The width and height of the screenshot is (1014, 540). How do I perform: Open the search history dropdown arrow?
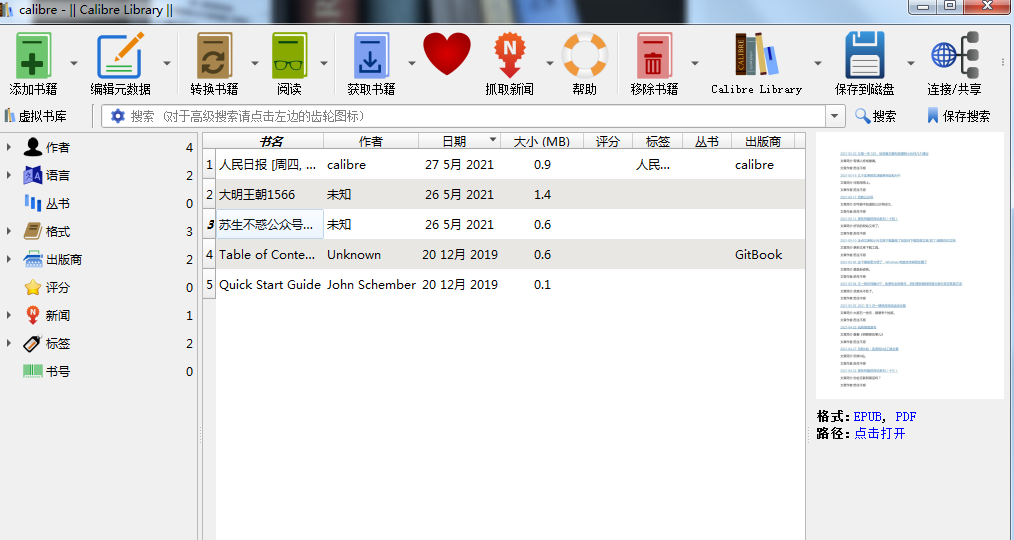[x=835, y=116]
